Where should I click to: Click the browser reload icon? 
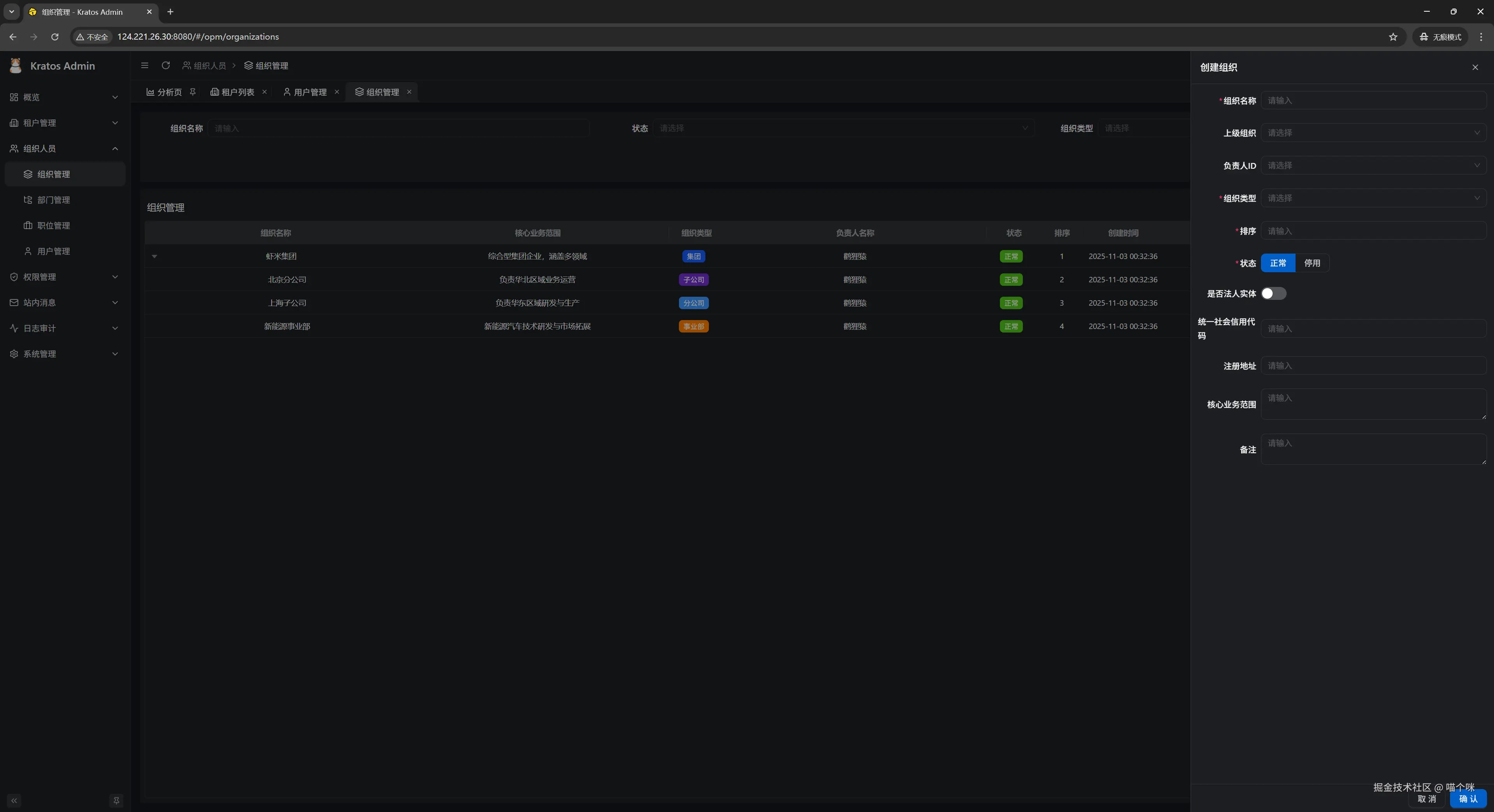(54, 37)
